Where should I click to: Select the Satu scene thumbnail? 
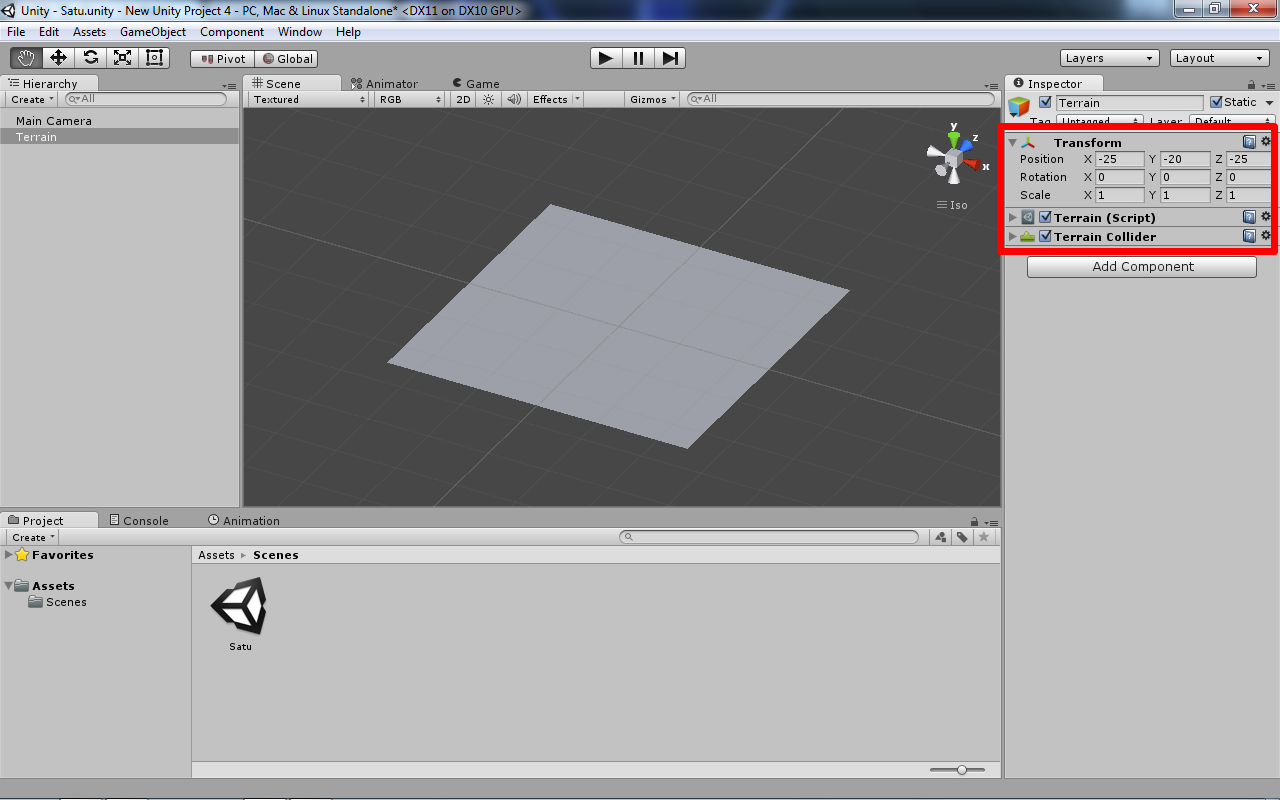[239, 605]
